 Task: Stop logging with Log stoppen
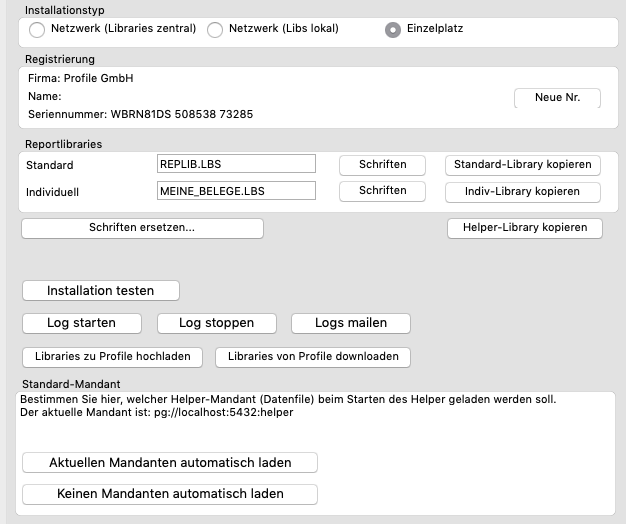[x=216, y=323]
